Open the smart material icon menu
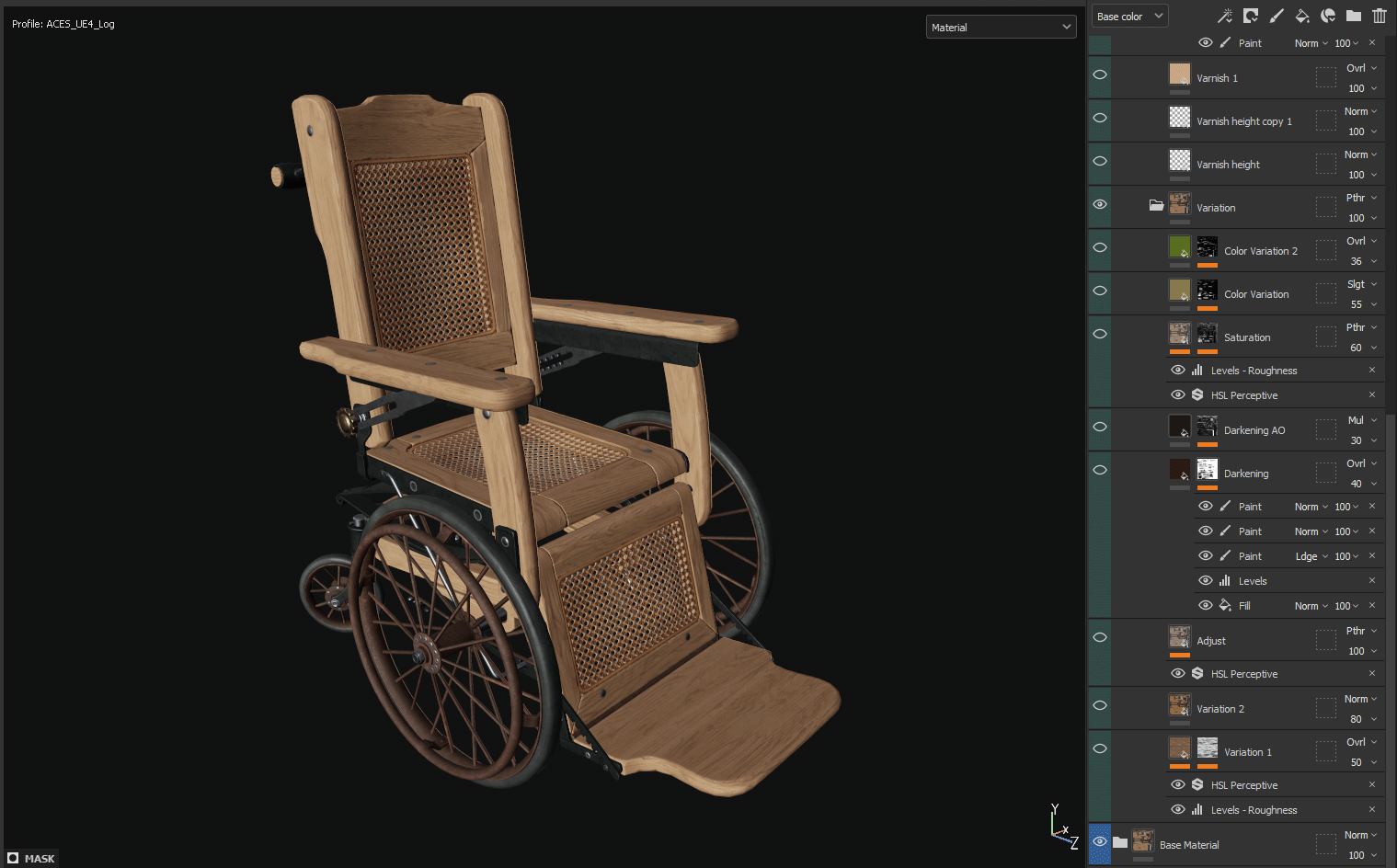The width and height of the screenshot is (1397, 868). [1328, 16]
